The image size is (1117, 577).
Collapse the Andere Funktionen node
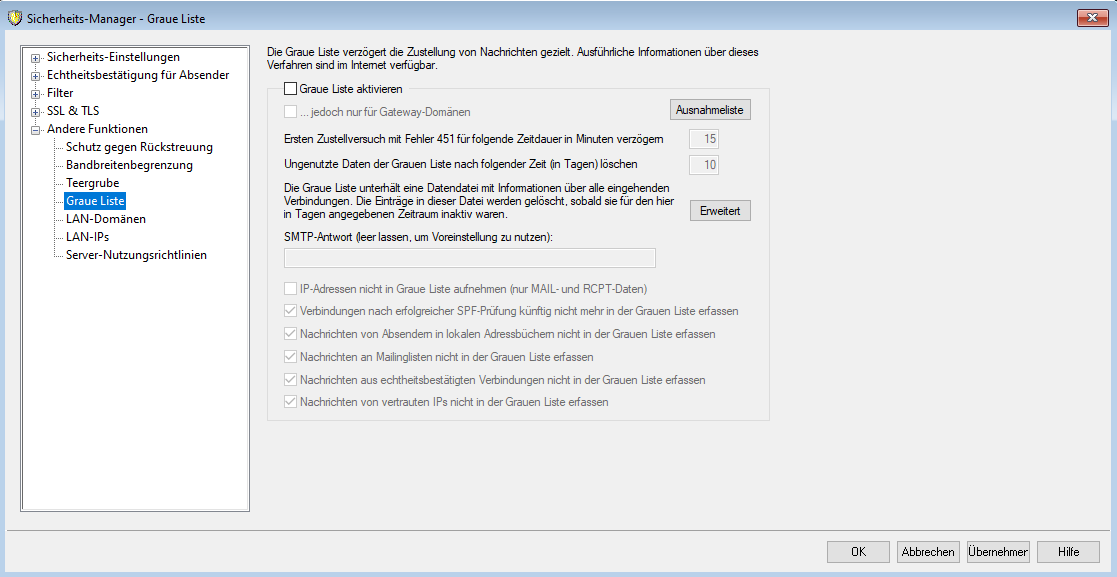point(36,130)
